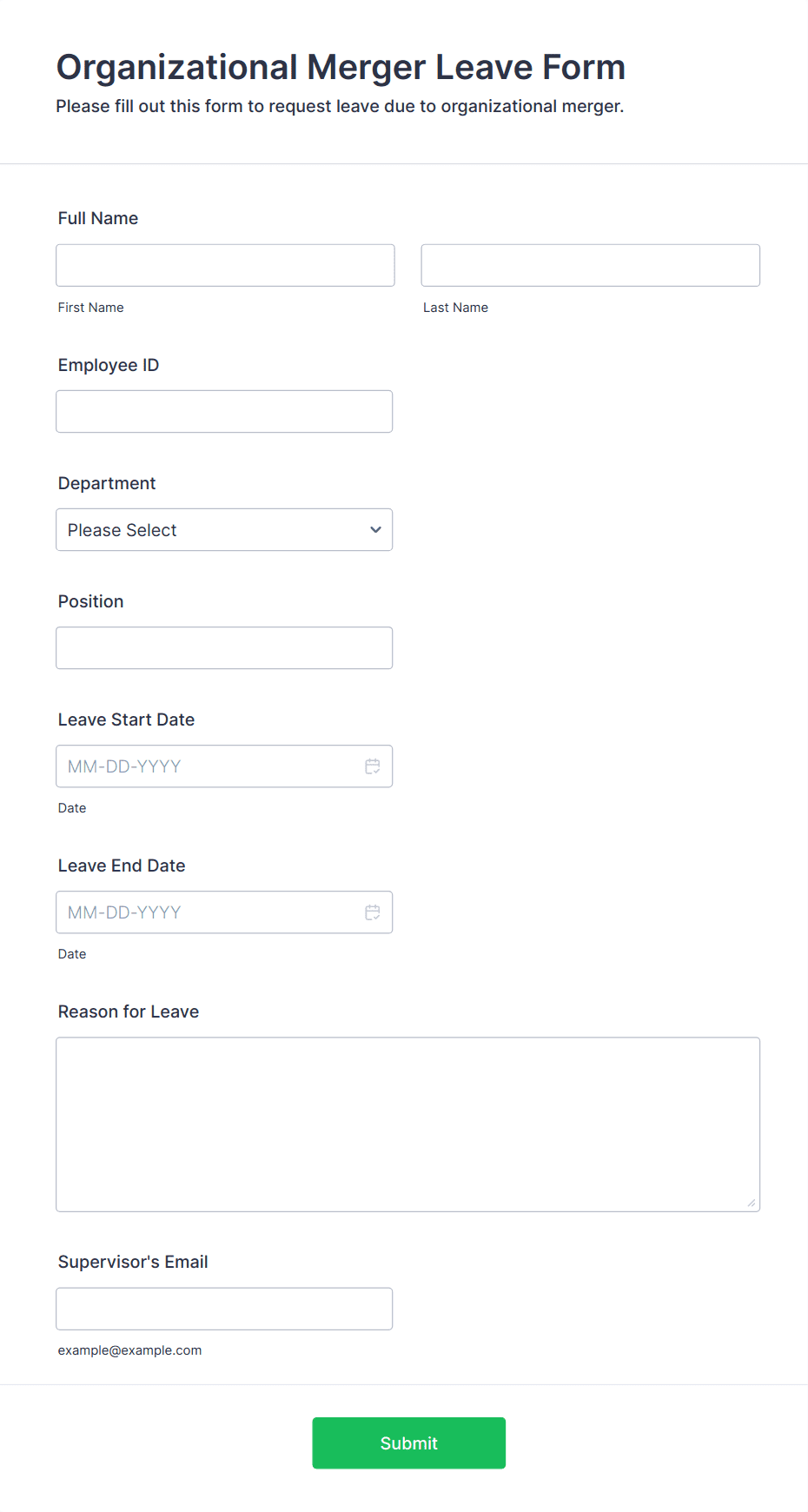Click the Full Name label
808x1512 pixels.
point(98,218)
